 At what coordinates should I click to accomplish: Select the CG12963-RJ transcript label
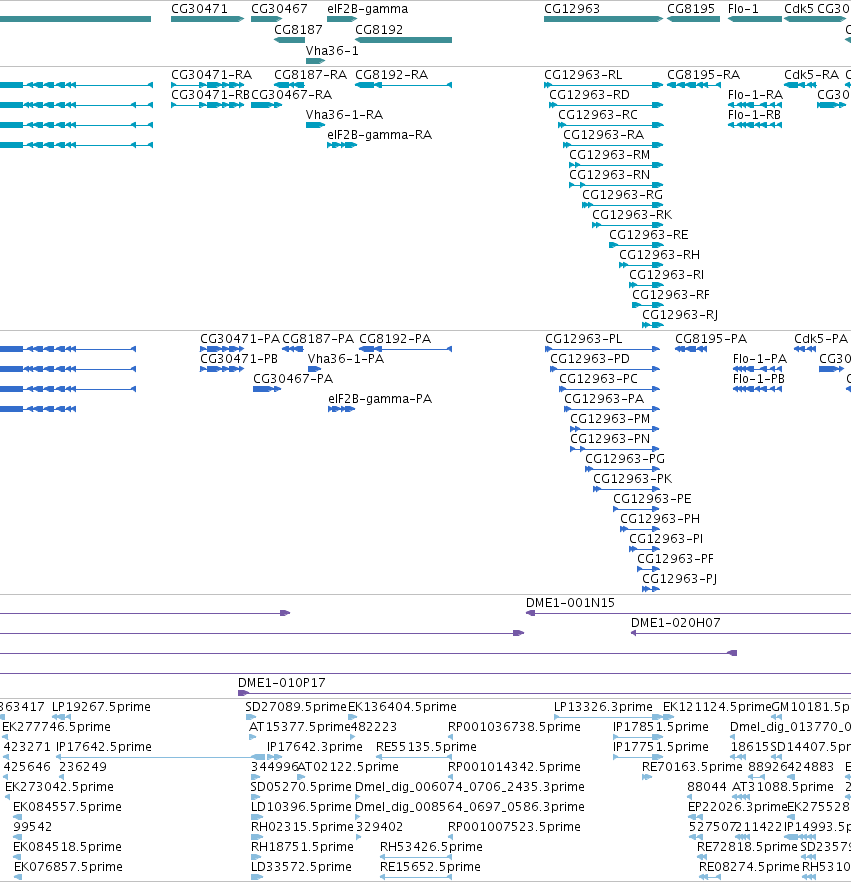tap(680, 315)
